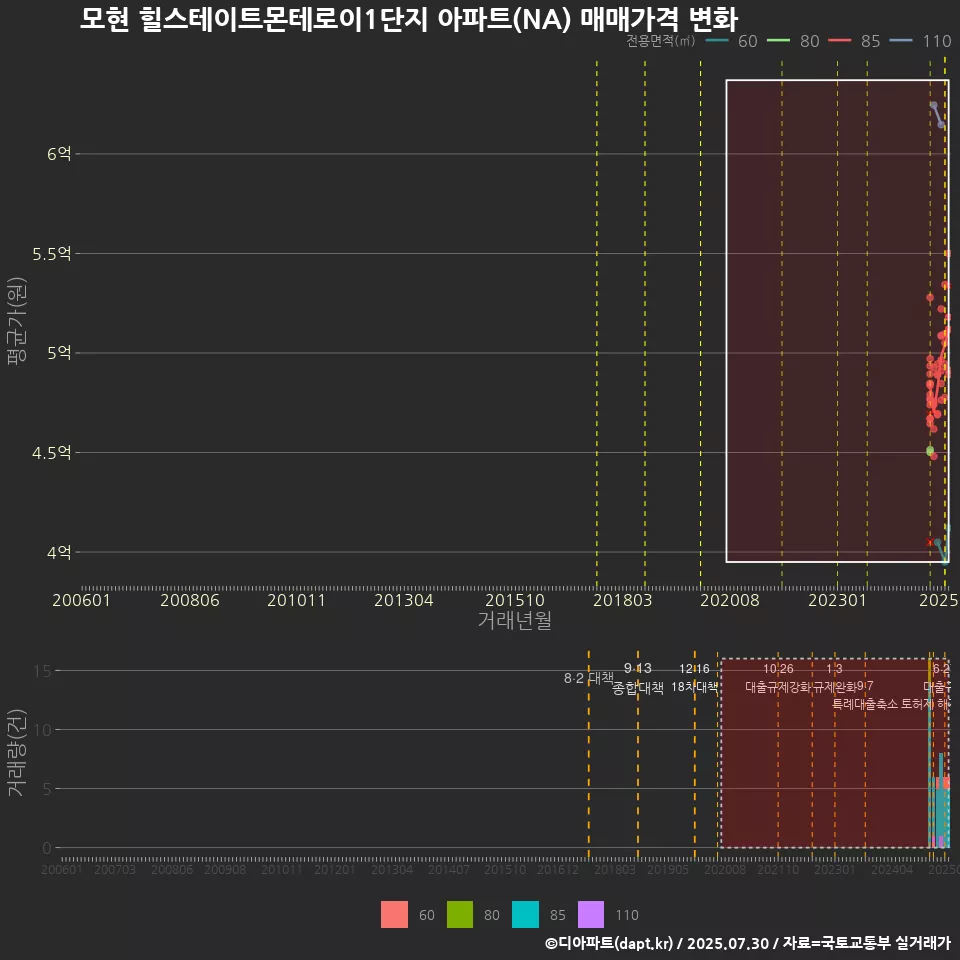Click the 1·3 규제완화 policy annotation
The width and height of the screenshot is (960, 960).
[x=834, y=678]
